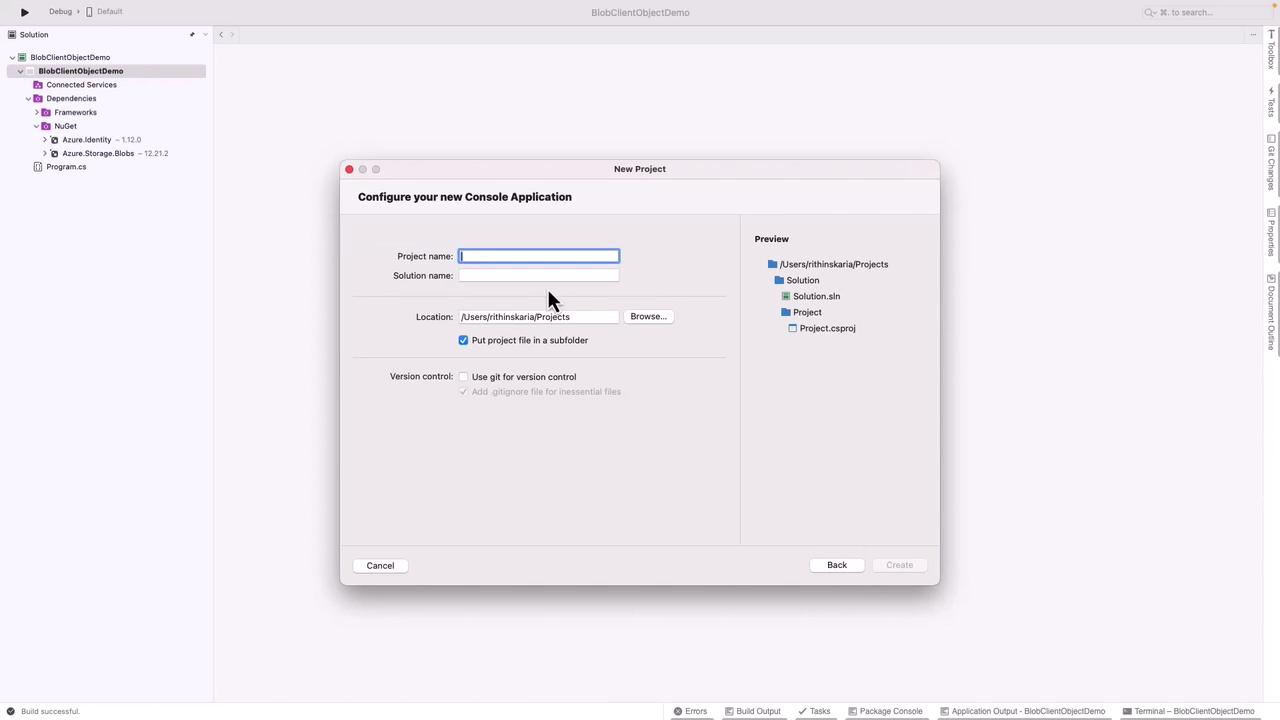Select Program.cs in the solution tree
The image size is (1280, 720).
tap(66, 167)
